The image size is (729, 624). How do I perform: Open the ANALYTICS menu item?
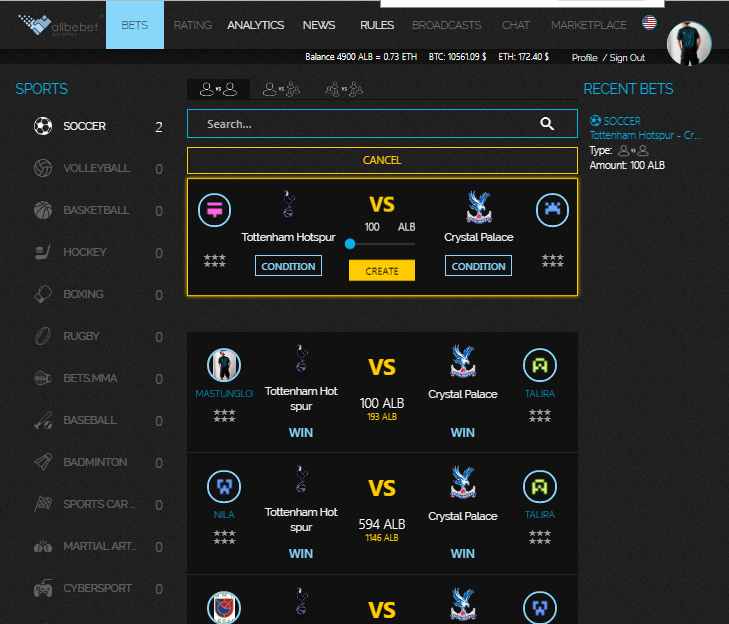(256, 25)
